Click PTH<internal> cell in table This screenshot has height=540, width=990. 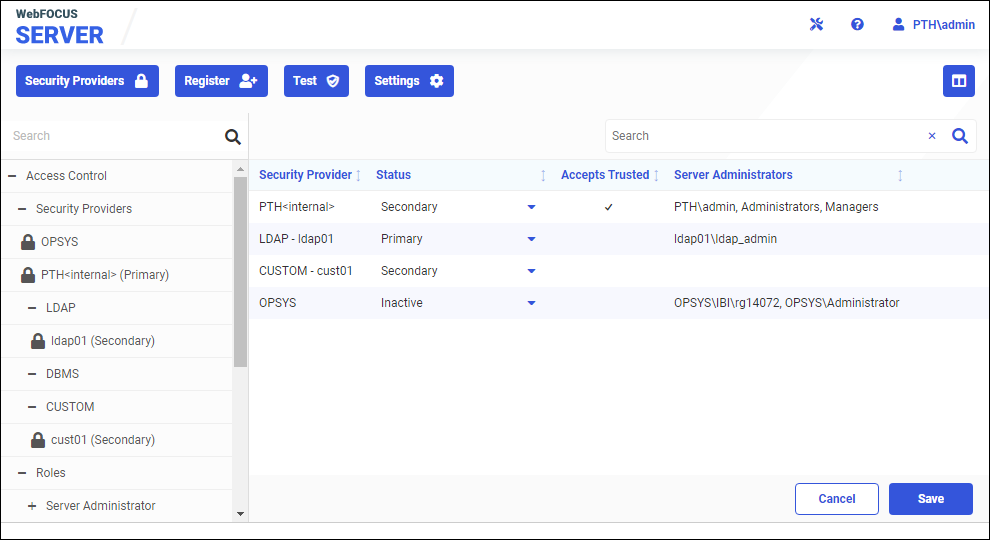297,207
